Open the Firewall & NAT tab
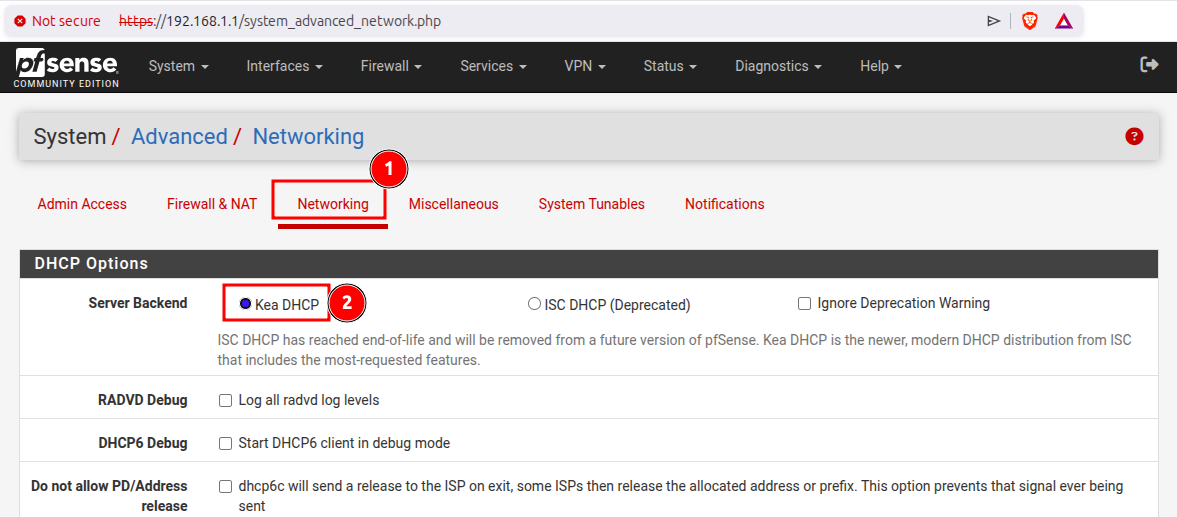 (x=212, y=204)
